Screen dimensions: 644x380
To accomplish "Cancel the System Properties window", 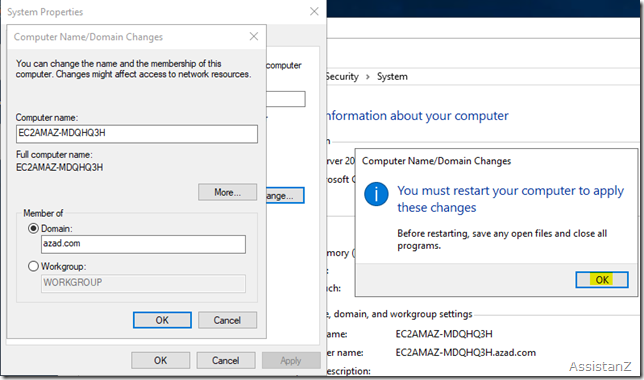I will [225, 360].
